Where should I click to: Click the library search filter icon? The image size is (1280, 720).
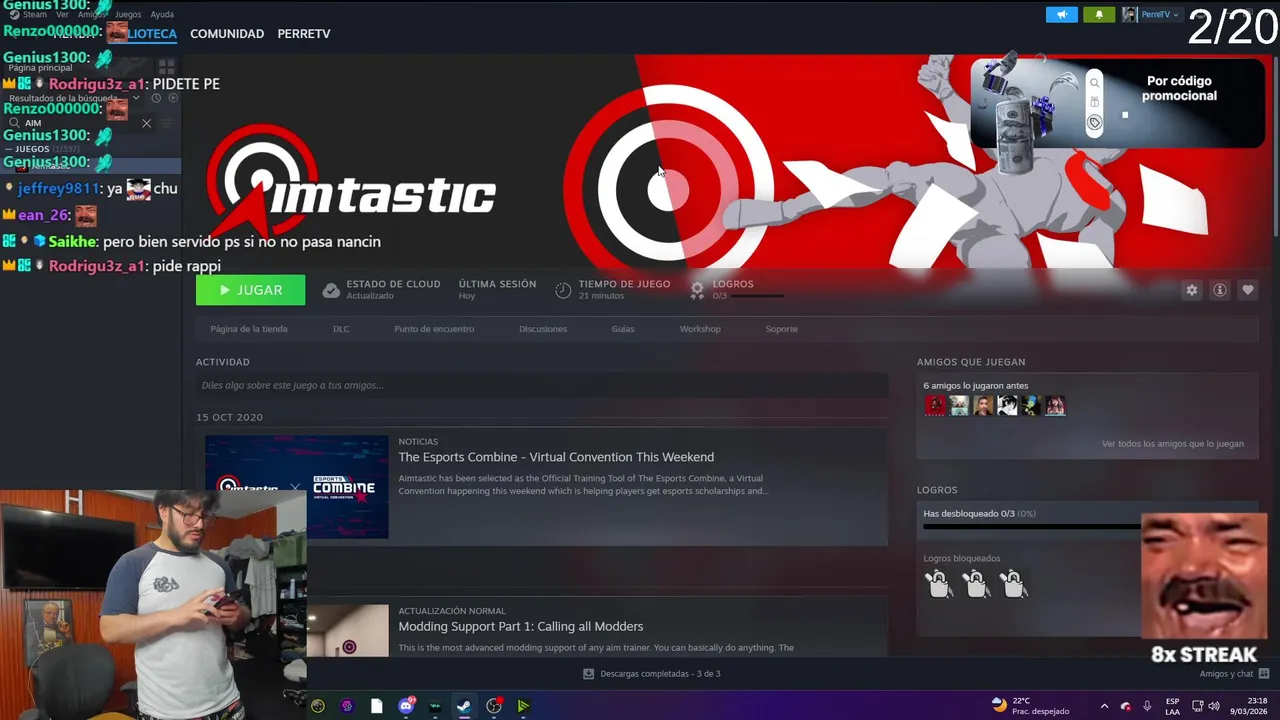tap(167, 123)
